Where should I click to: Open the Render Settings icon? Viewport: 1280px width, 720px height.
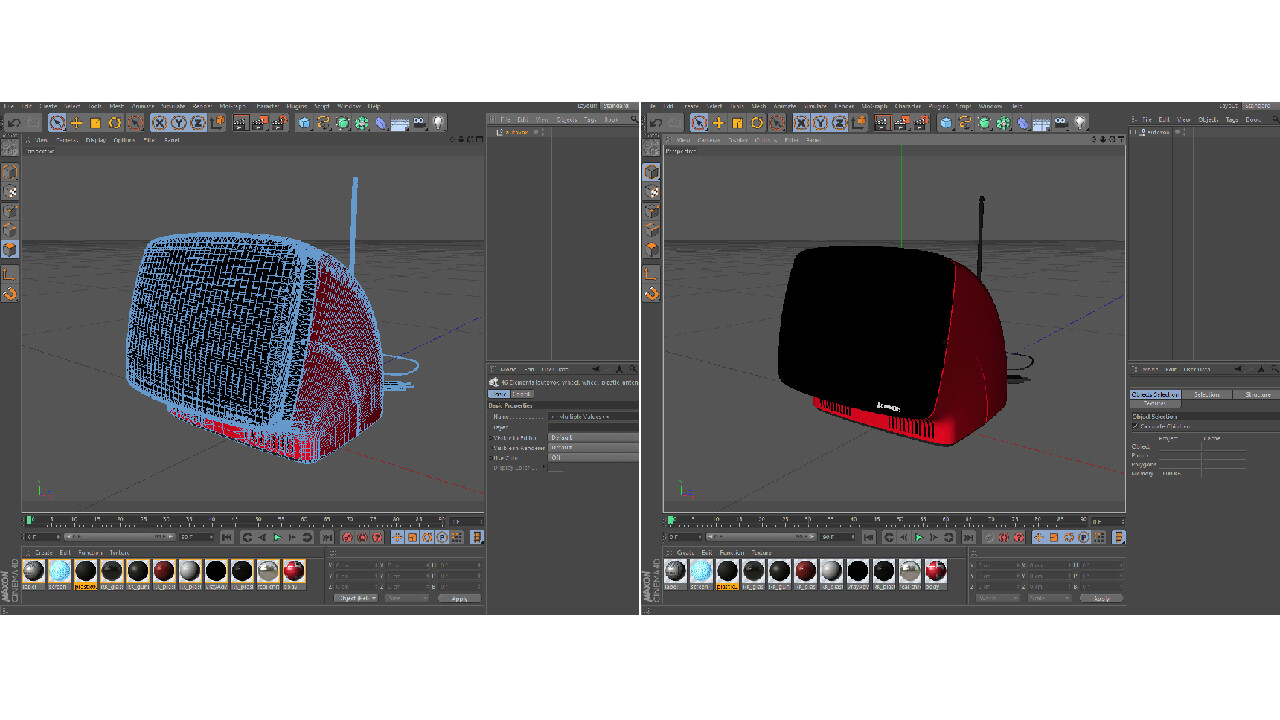click(279, 122)
